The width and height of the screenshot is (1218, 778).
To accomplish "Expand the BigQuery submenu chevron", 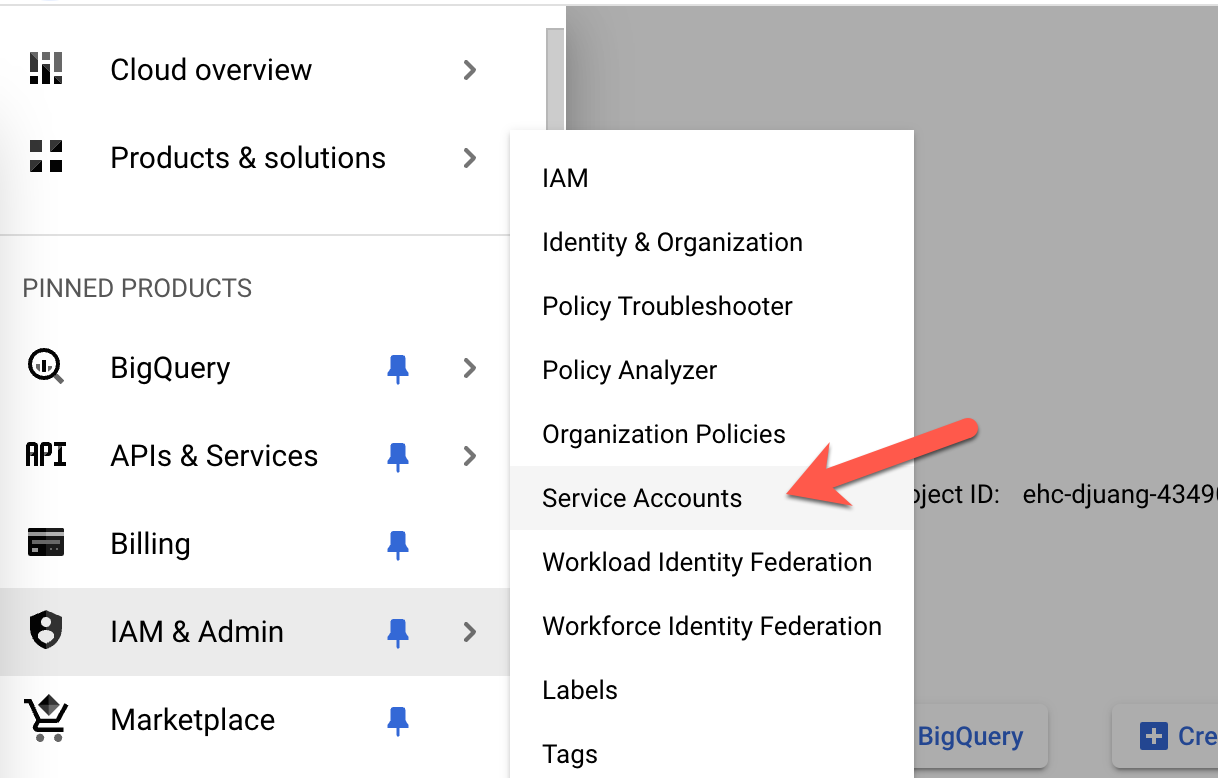I will pos(469,368).
